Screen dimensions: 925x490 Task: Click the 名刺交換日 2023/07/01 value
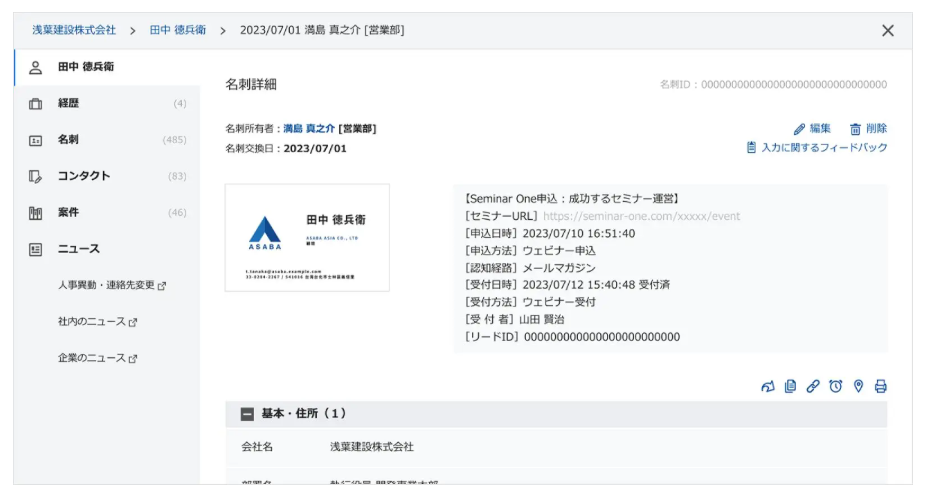click(315, 149)
